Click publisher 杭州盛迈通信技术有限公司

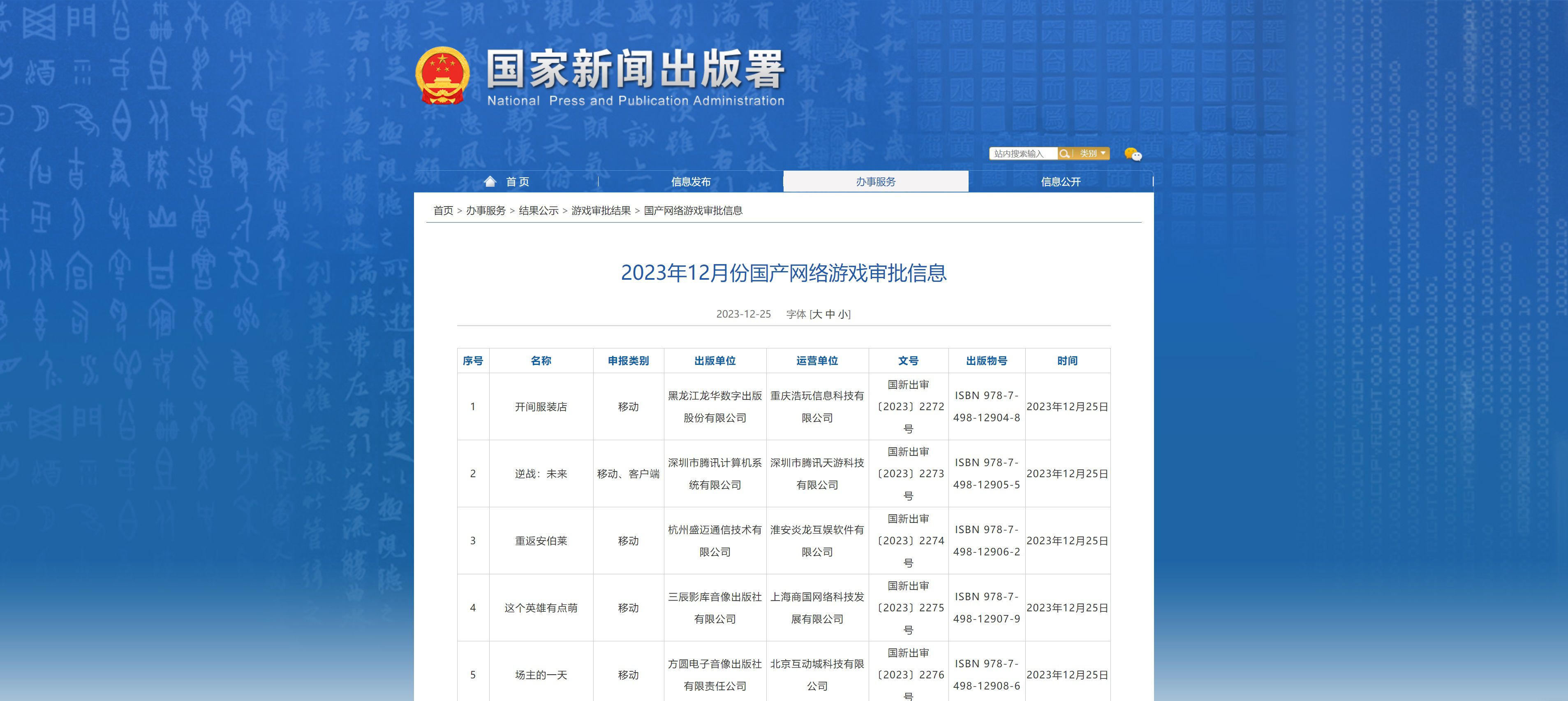(715, 541)
